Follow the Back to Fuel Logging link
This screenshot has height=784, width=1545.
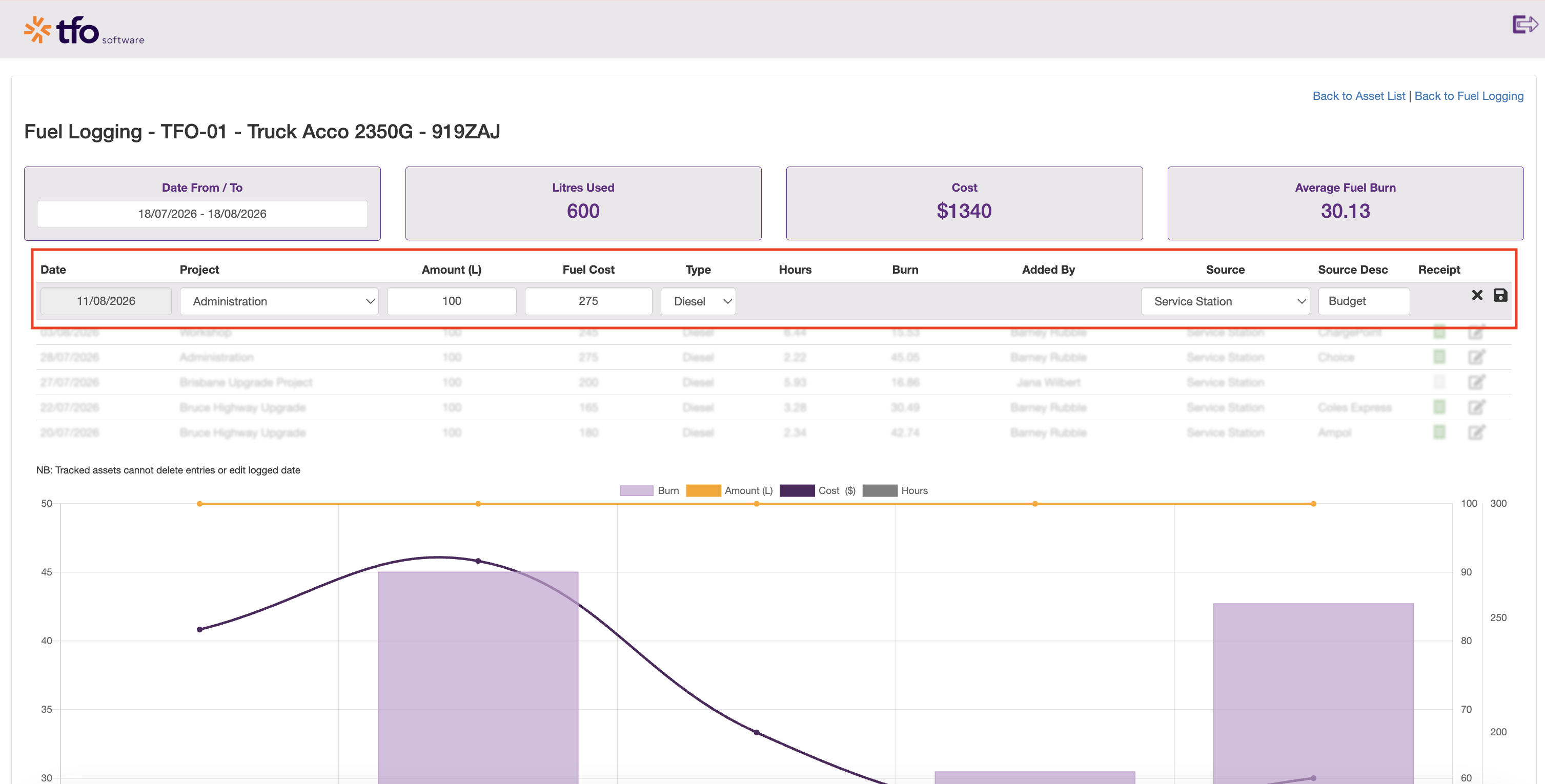coord(1469,96)
